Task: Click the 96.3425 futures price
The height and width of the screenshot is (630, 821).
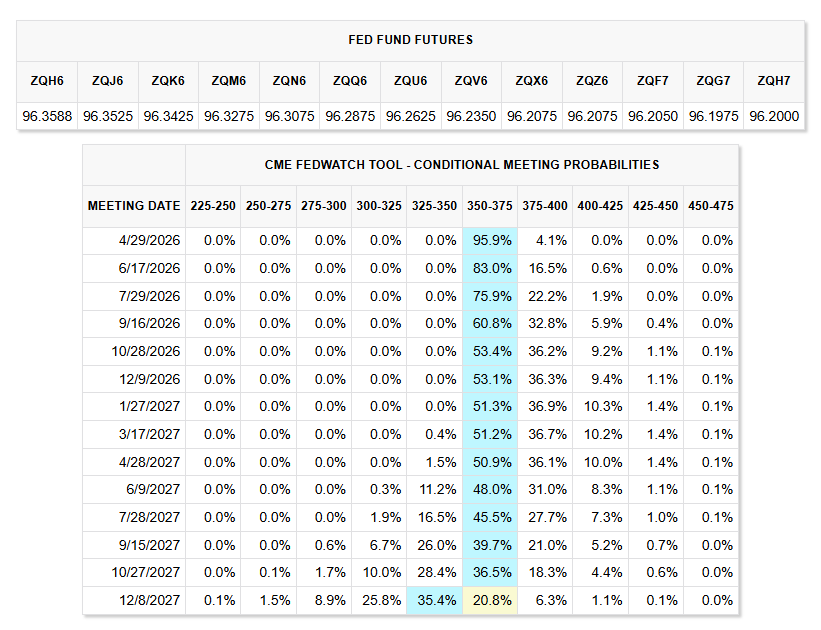Action: point(168,116)
